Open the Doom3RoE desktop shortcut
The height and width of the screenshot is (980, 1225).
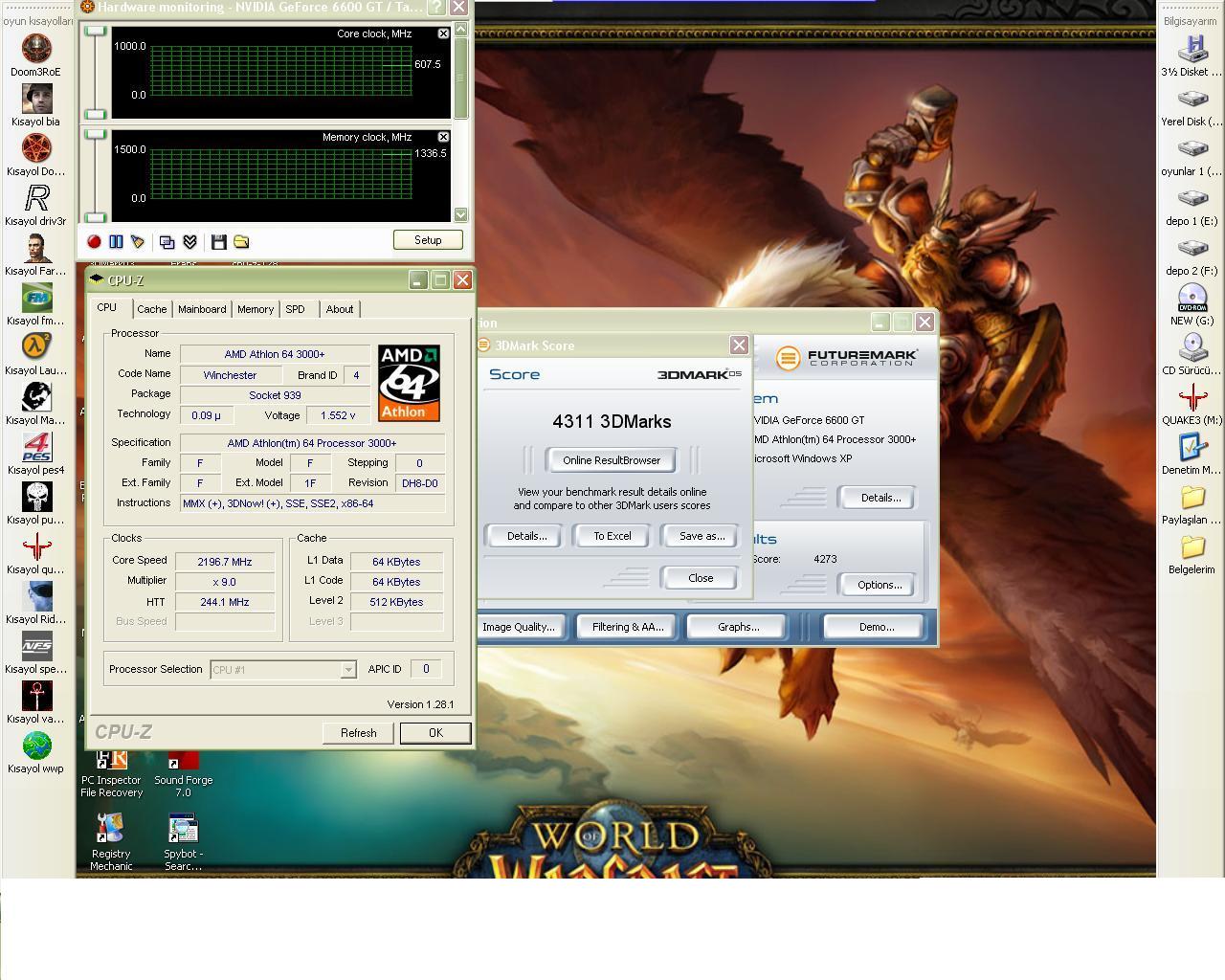36,56
